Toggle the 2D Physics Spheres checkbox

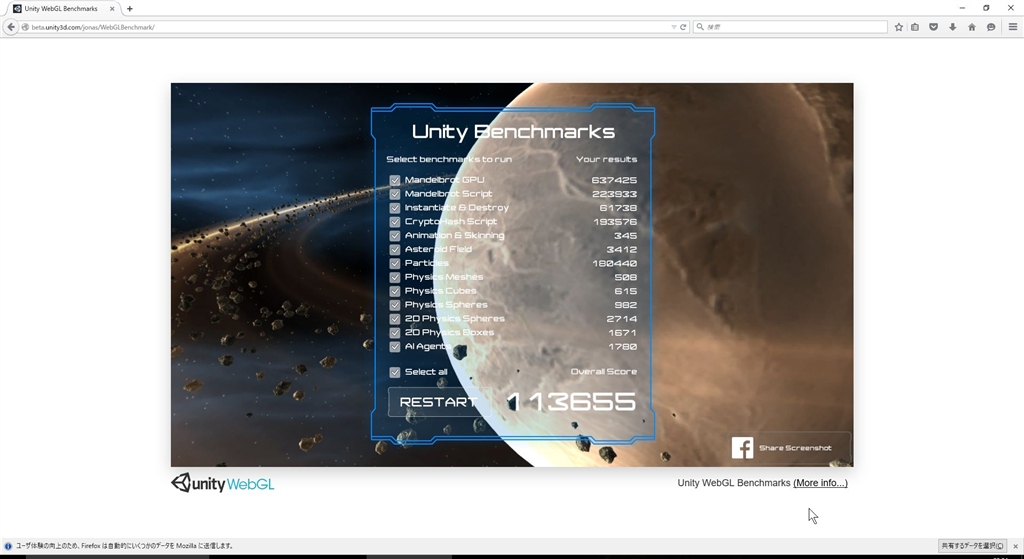(394, 319)
